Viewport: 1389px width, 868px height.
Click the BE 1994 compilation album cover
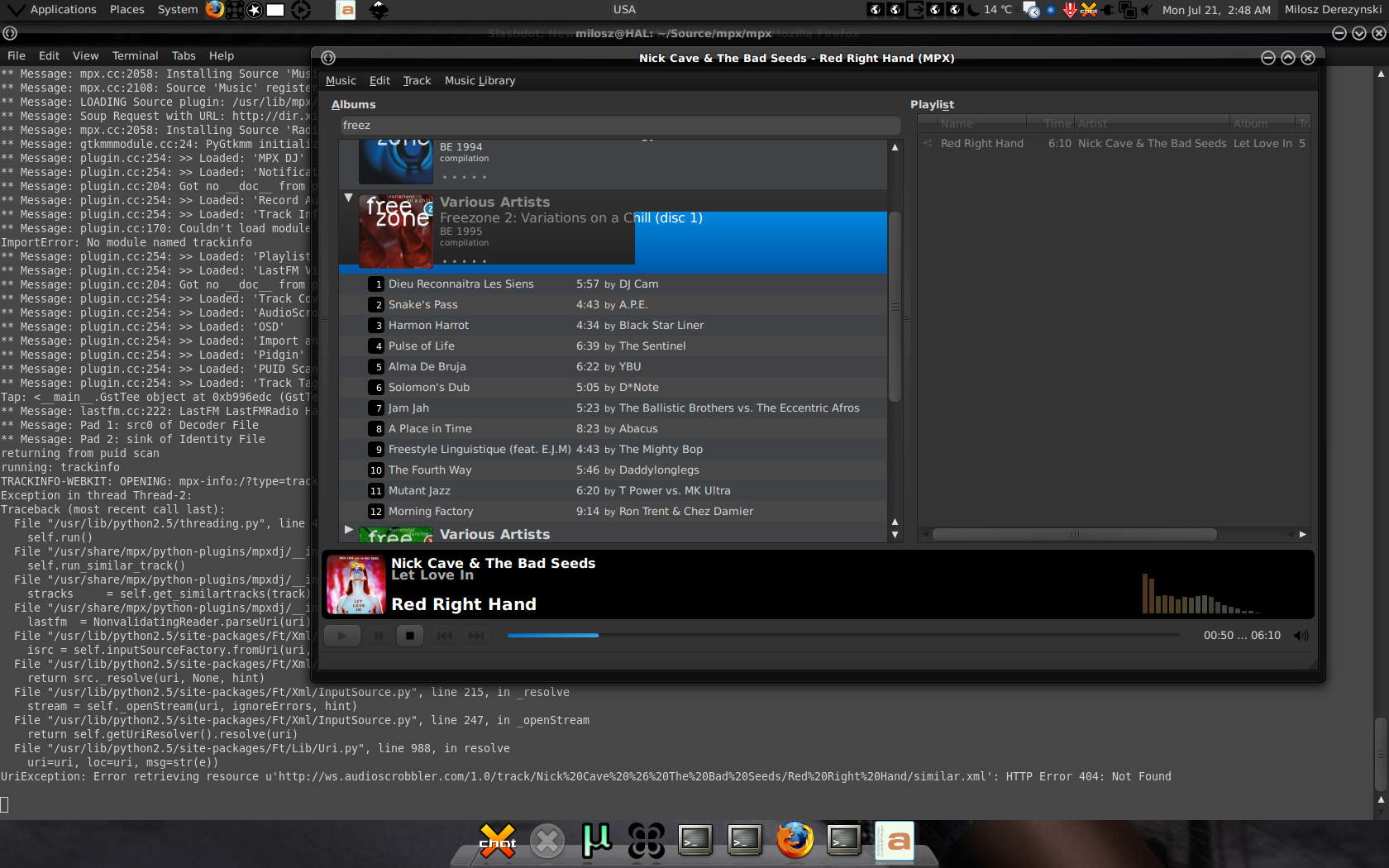point(396,161)
